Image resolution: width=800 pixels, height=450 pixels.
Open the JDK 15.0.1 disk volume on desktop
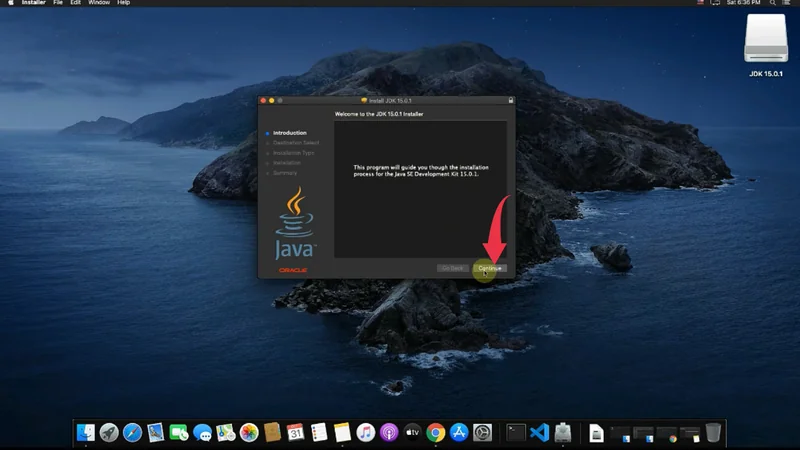[766, 41]
